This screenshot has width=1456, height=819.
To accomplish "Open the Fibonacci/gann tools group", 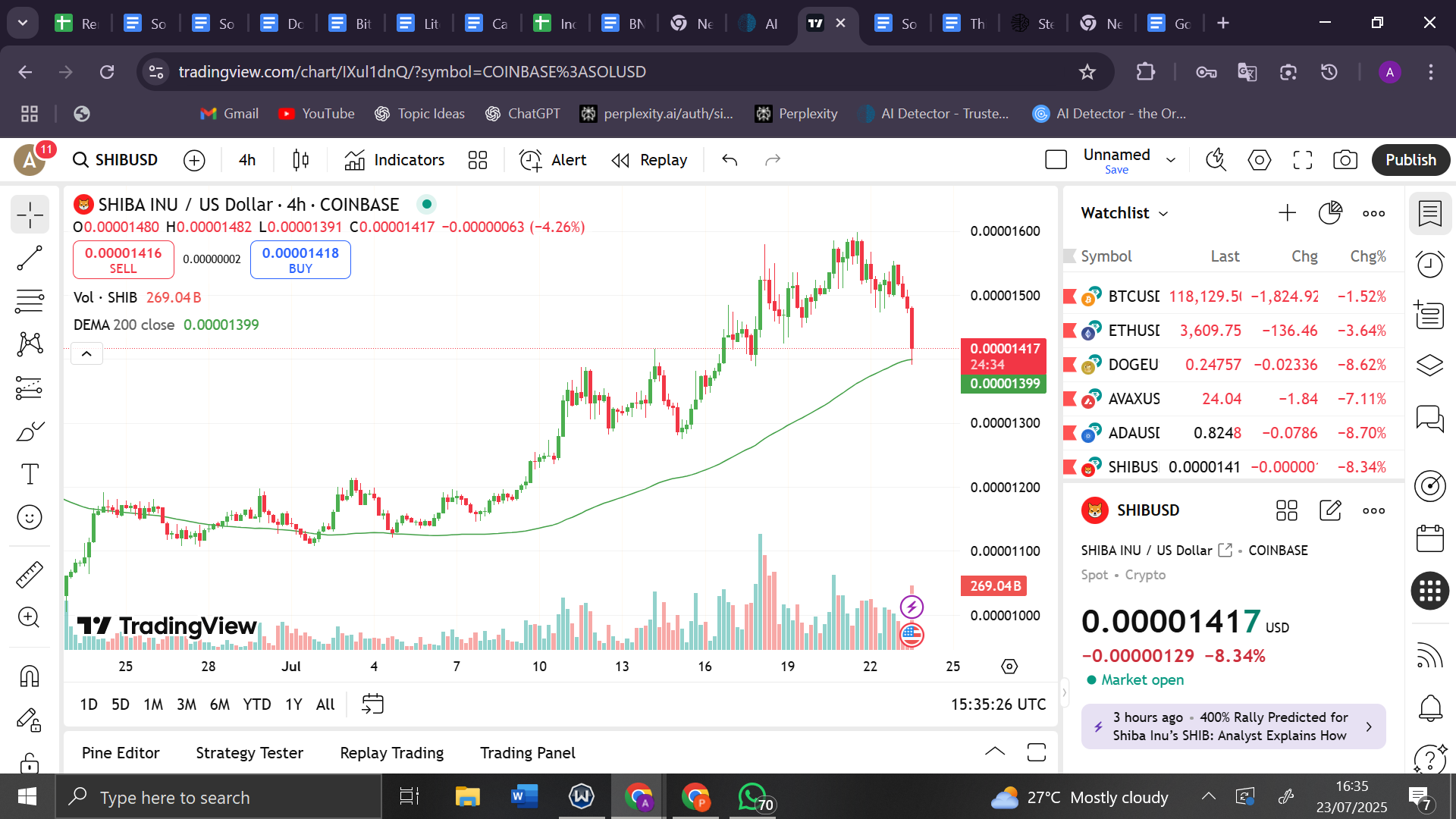I will (x=30, y=301).
